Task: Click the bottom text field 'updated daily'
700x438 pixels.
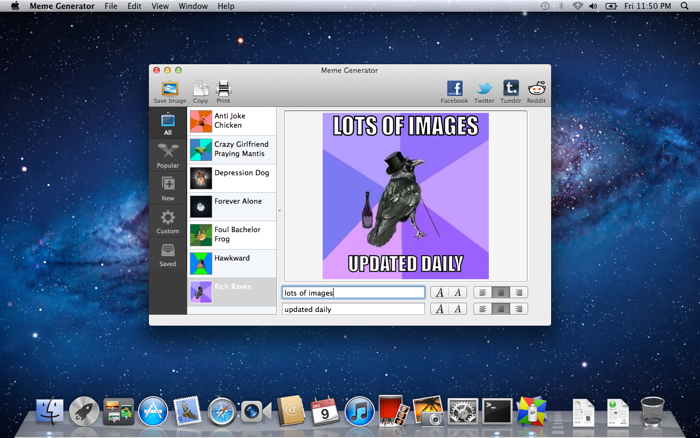Action: [353, 309]
